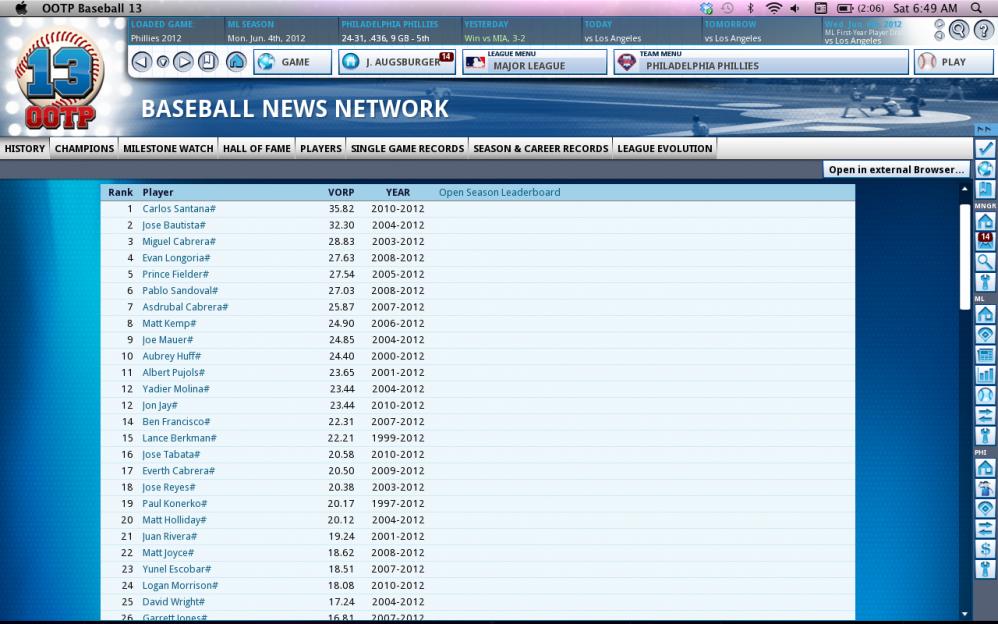
Task: Open the Open Season Leaderboard link
Action: tap(499, 193)
